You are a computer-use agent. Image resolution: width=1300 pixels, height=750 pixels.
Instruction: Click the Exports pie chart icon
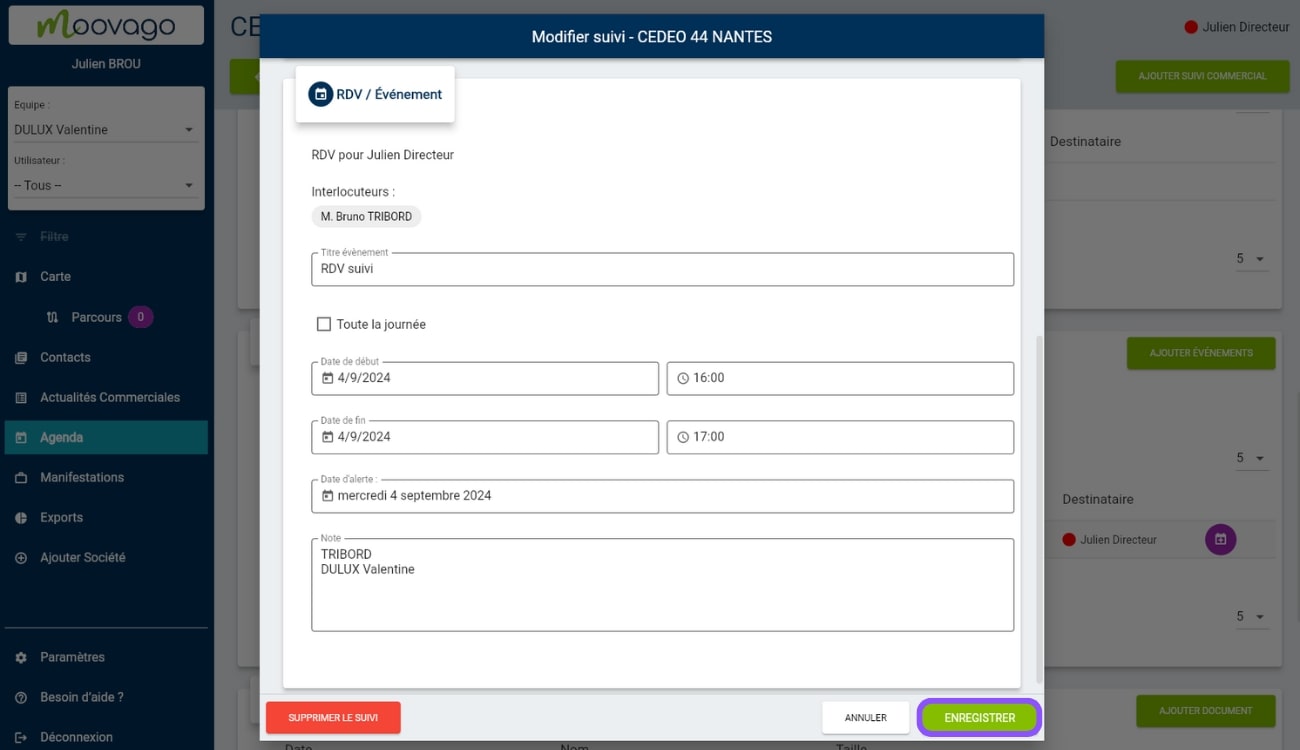[x=21, y=517]
